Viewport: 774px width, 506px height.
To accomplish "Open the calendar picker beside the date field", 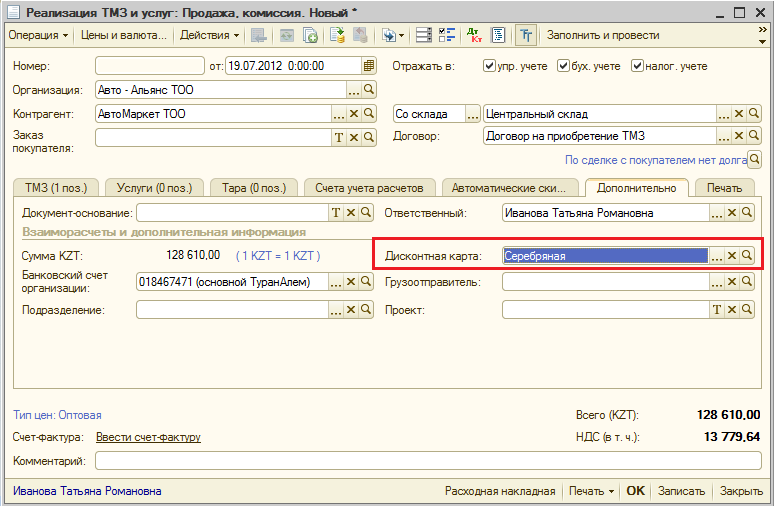I will (369, 66).
